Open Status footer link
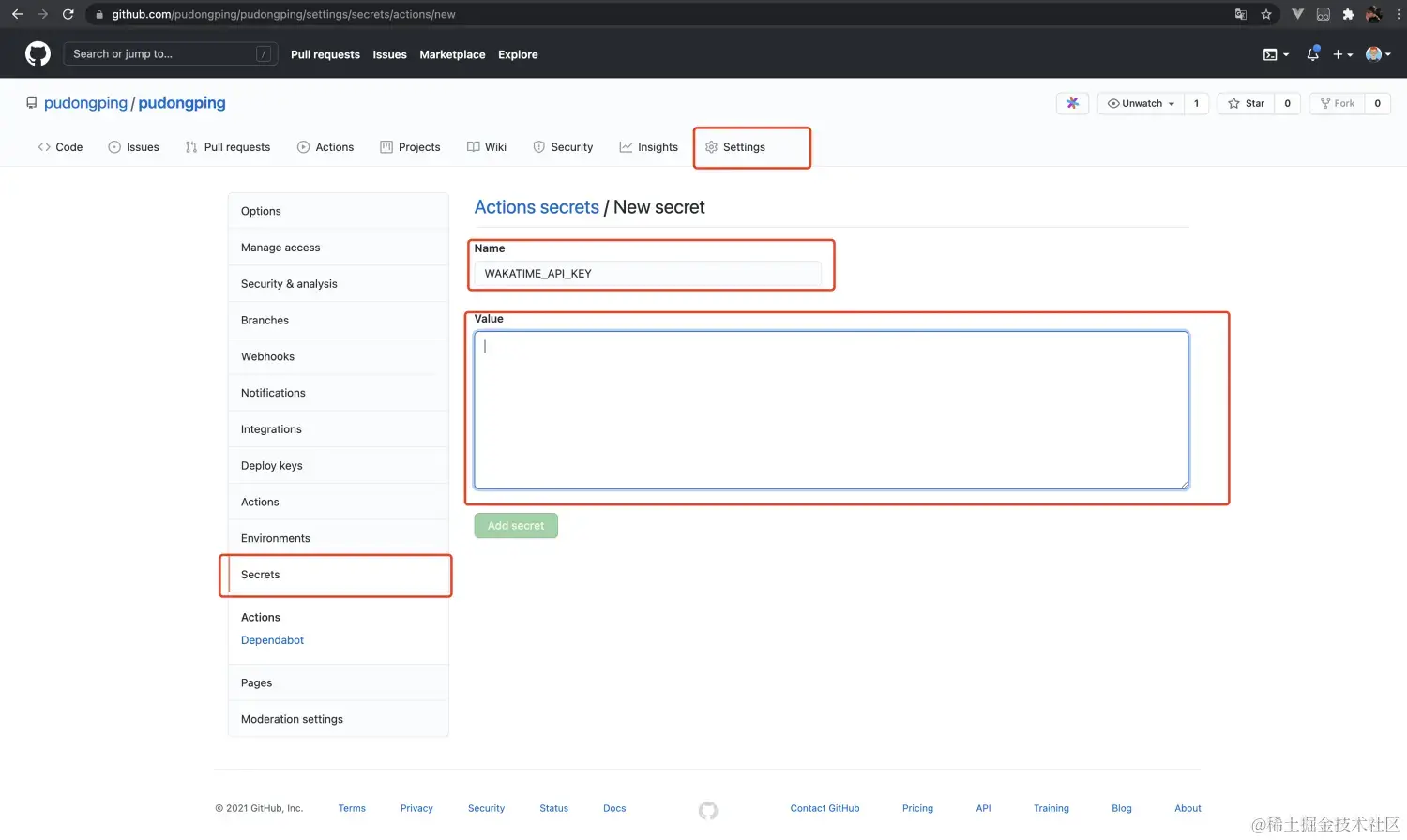1407x840 pixels. (x=553, y=808)
